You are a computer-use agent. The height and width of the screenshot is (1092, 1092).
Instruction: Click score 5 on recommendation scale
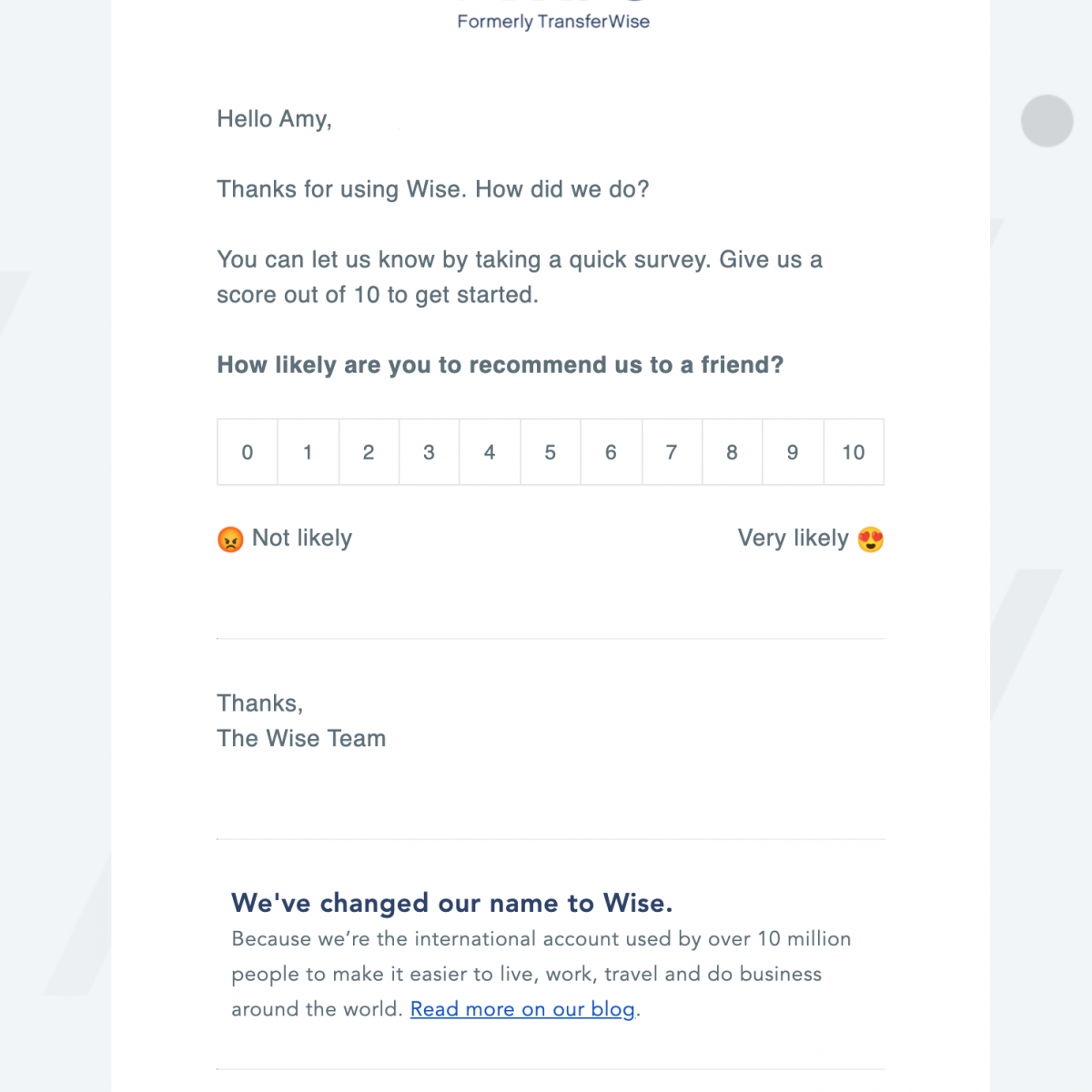551,452
